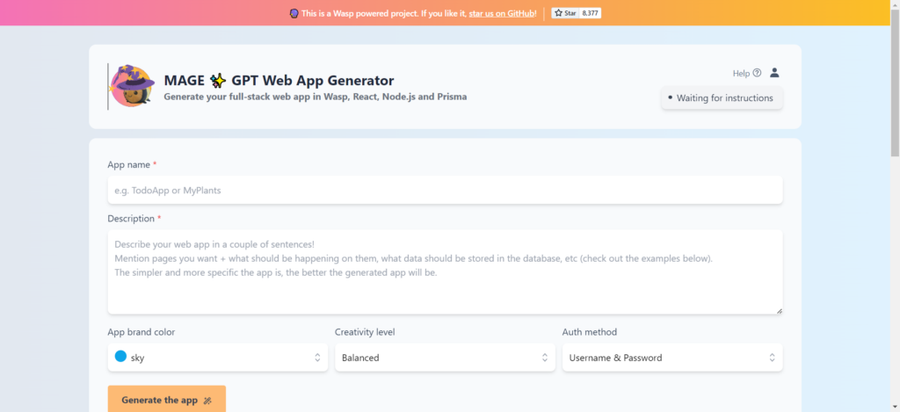
Task: Click the Wasp logo in top banner
Action: [x=294, y=14]
